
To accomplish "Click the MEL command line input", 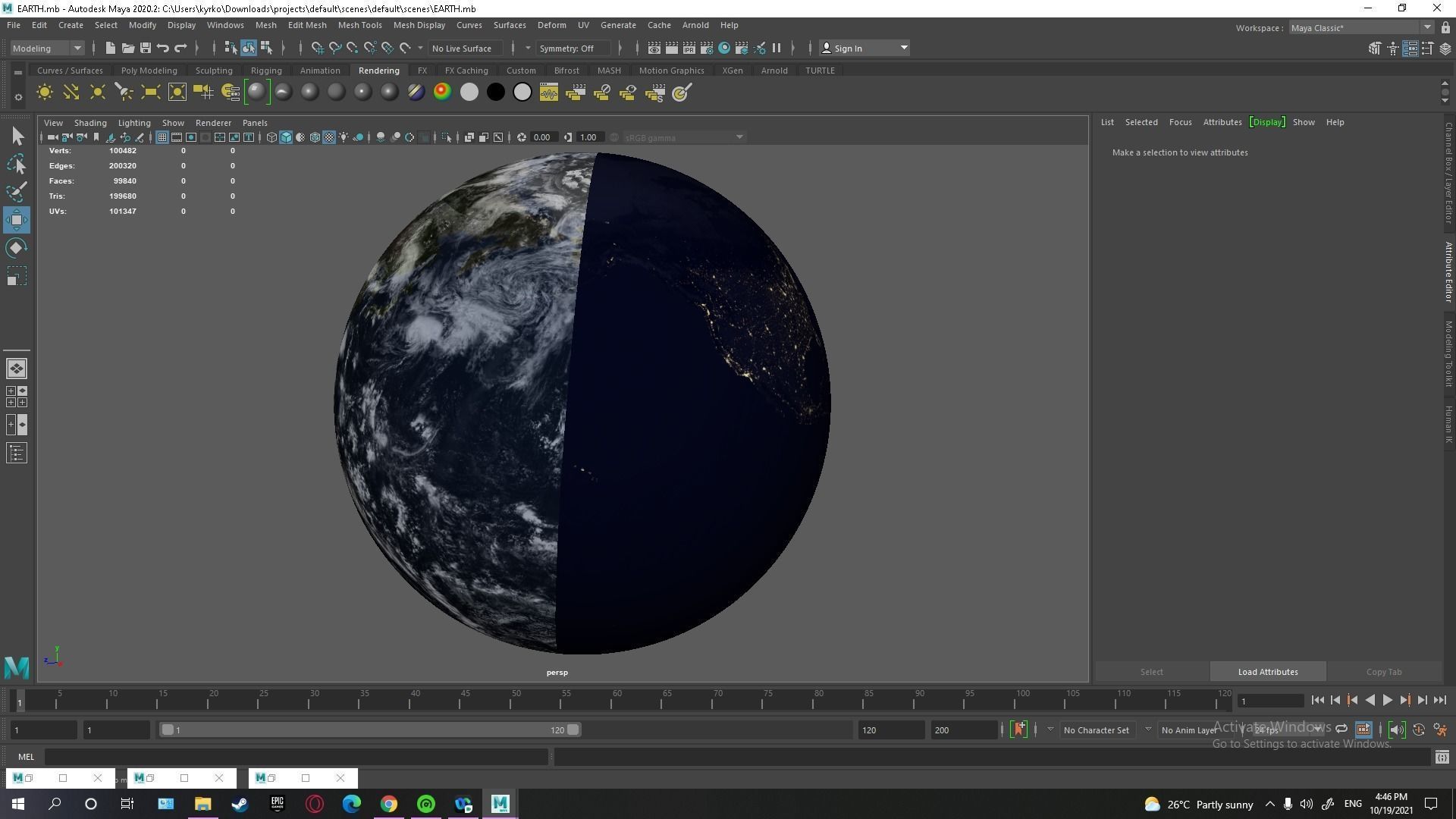I will click(296, 756).
